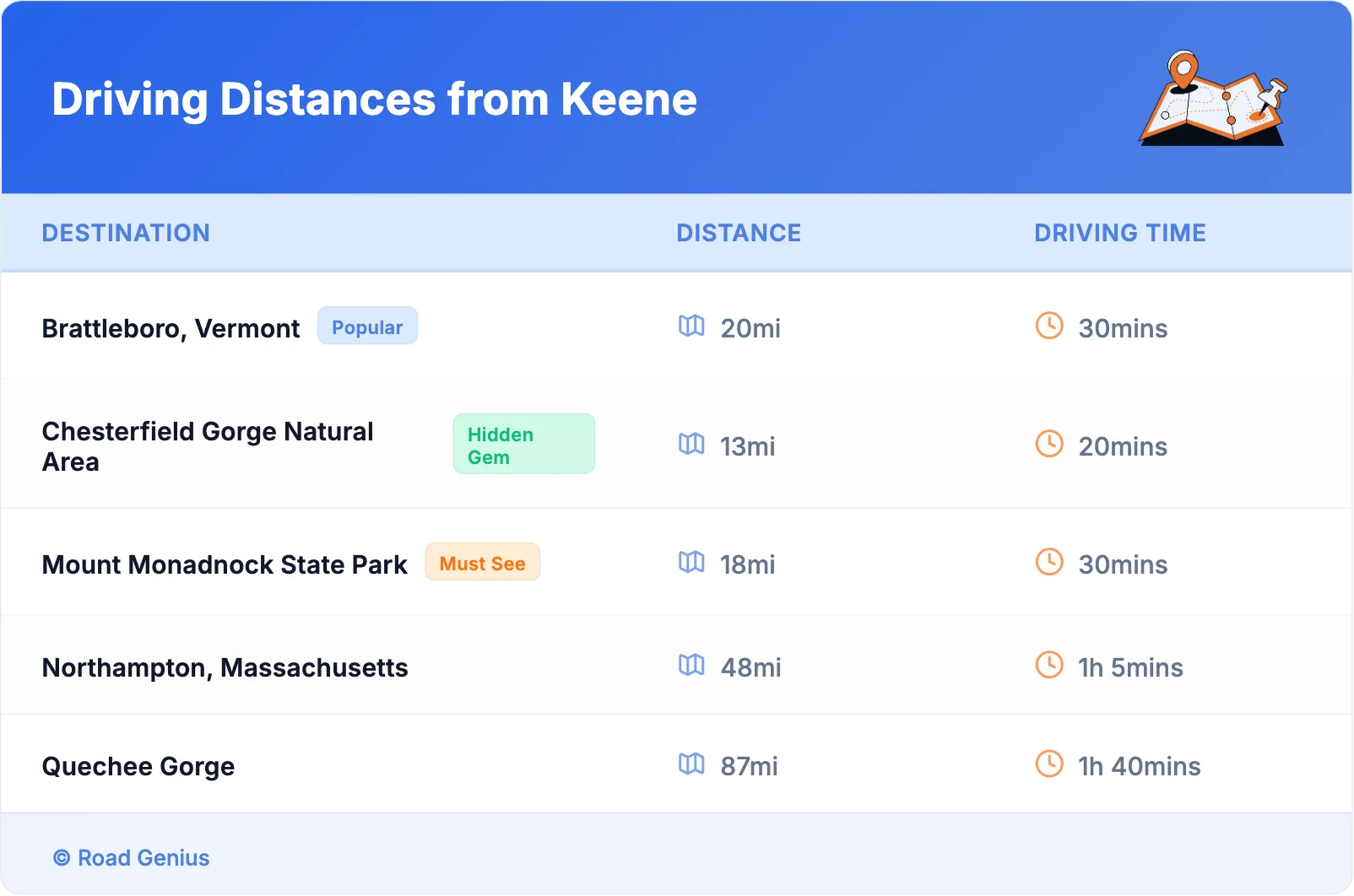Screen dimensions: 1354x896
Task: Click the 48mi distance value
Action: 750,667
